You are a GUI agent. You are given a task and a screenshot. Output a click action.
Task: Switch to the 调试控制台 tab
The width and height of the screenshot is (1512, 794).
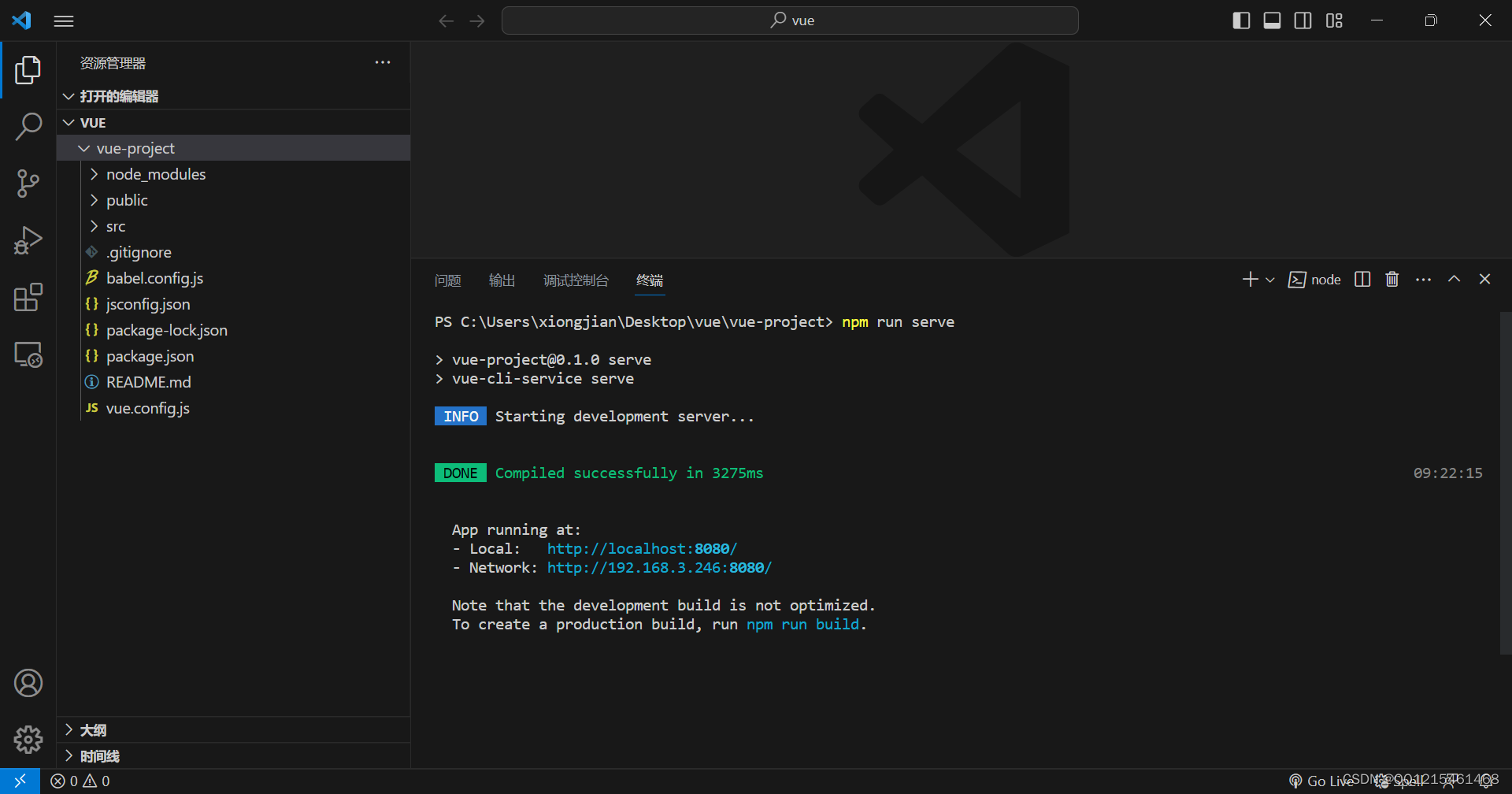point(576,280)
